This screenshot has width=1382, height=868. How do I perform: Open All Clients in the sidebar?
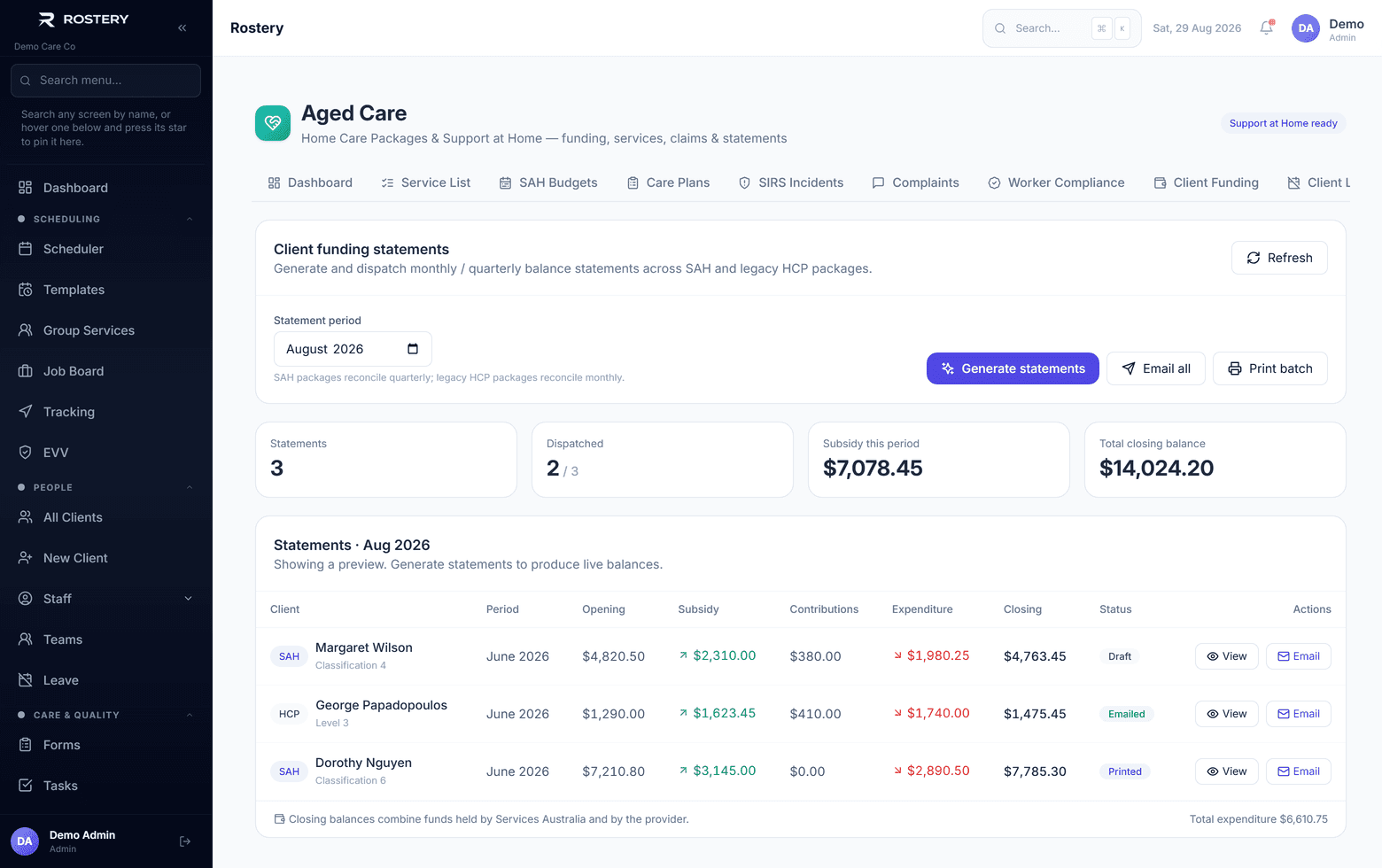click(106, 517)
